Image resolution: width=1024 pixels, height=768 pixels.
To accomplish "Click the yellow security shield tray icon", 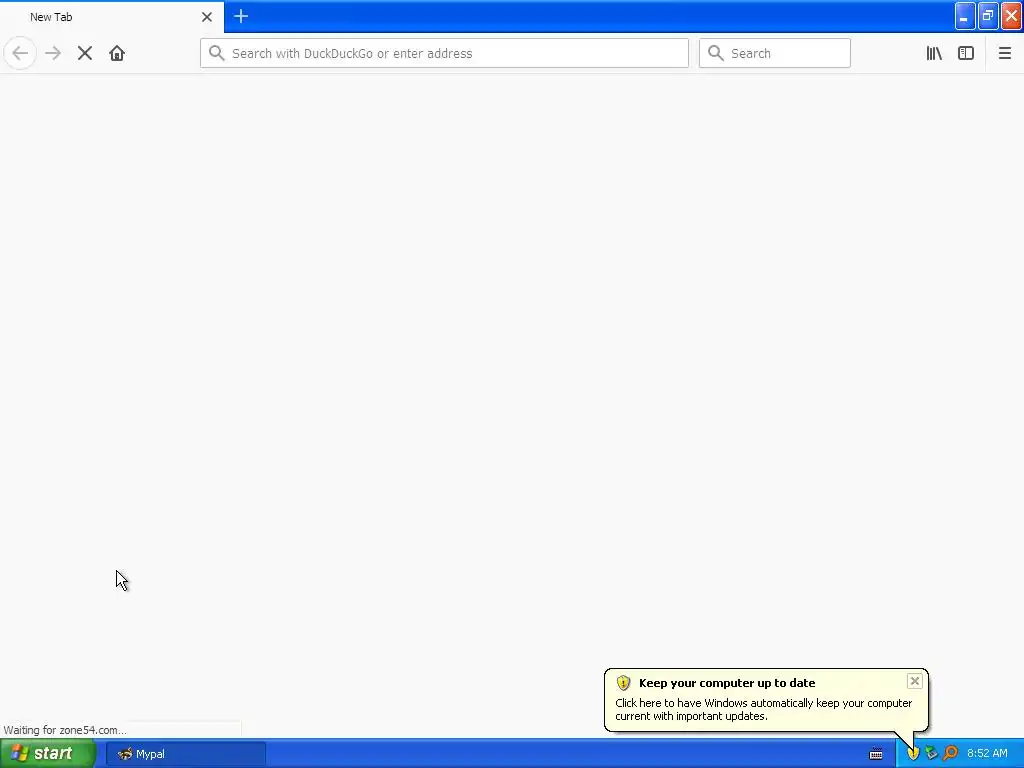I will coord(913,754).
